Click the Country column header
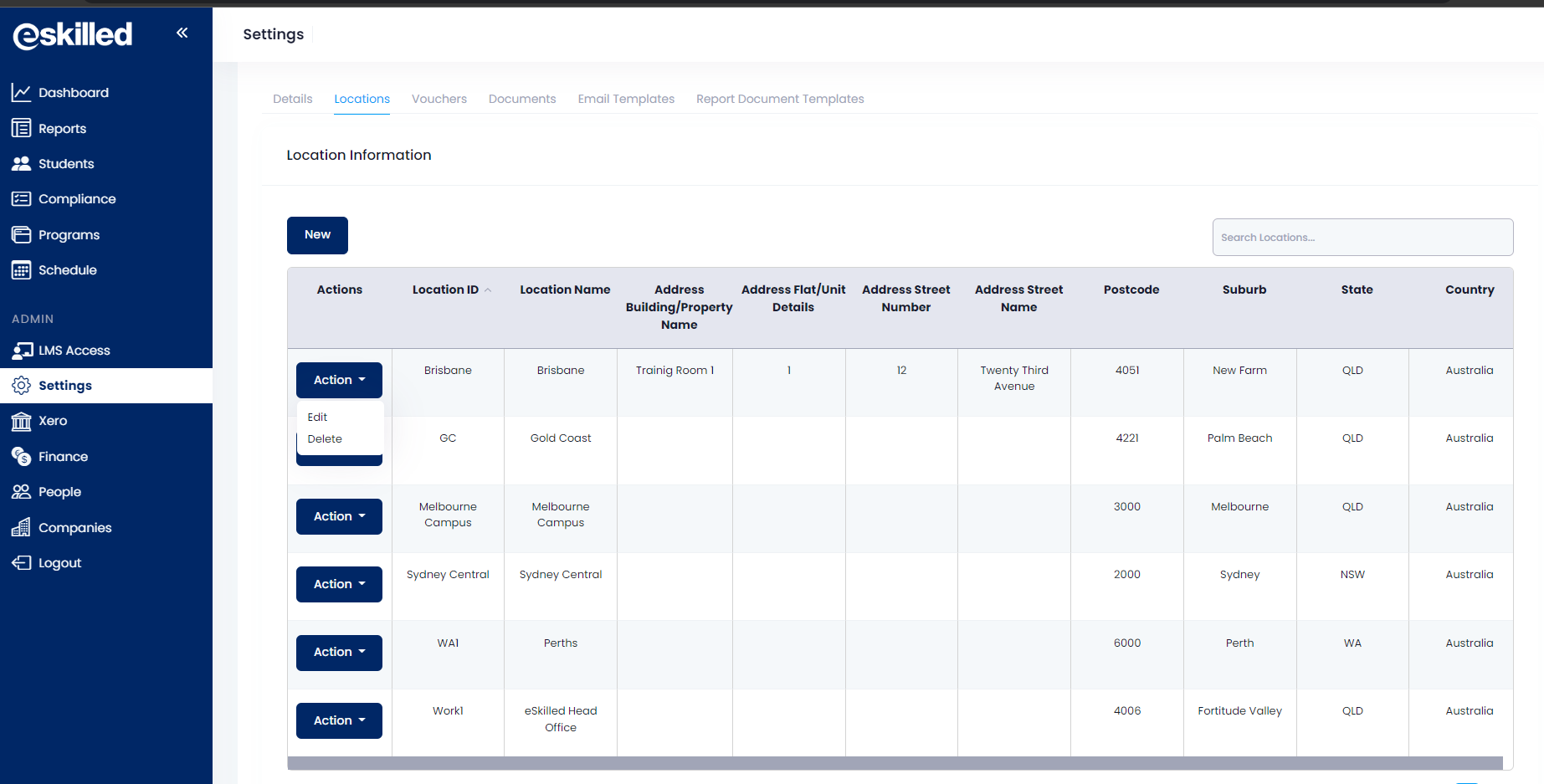 pos(1470,290)
